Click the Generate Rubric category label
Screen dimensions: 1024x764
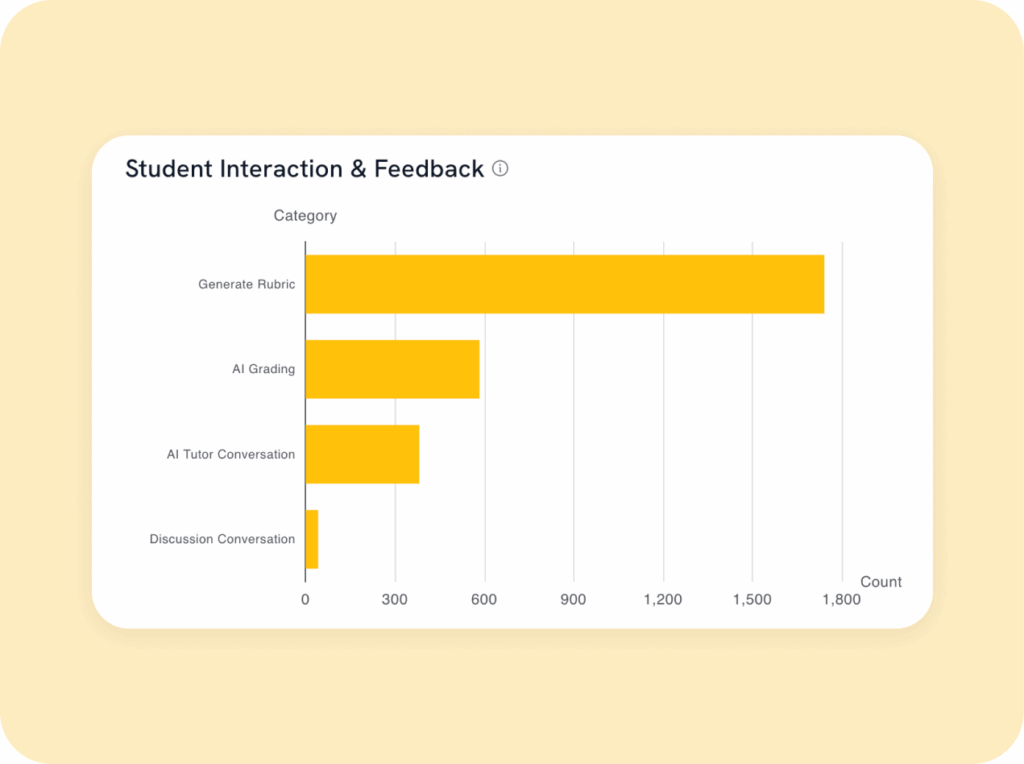(x=246, y=284)
